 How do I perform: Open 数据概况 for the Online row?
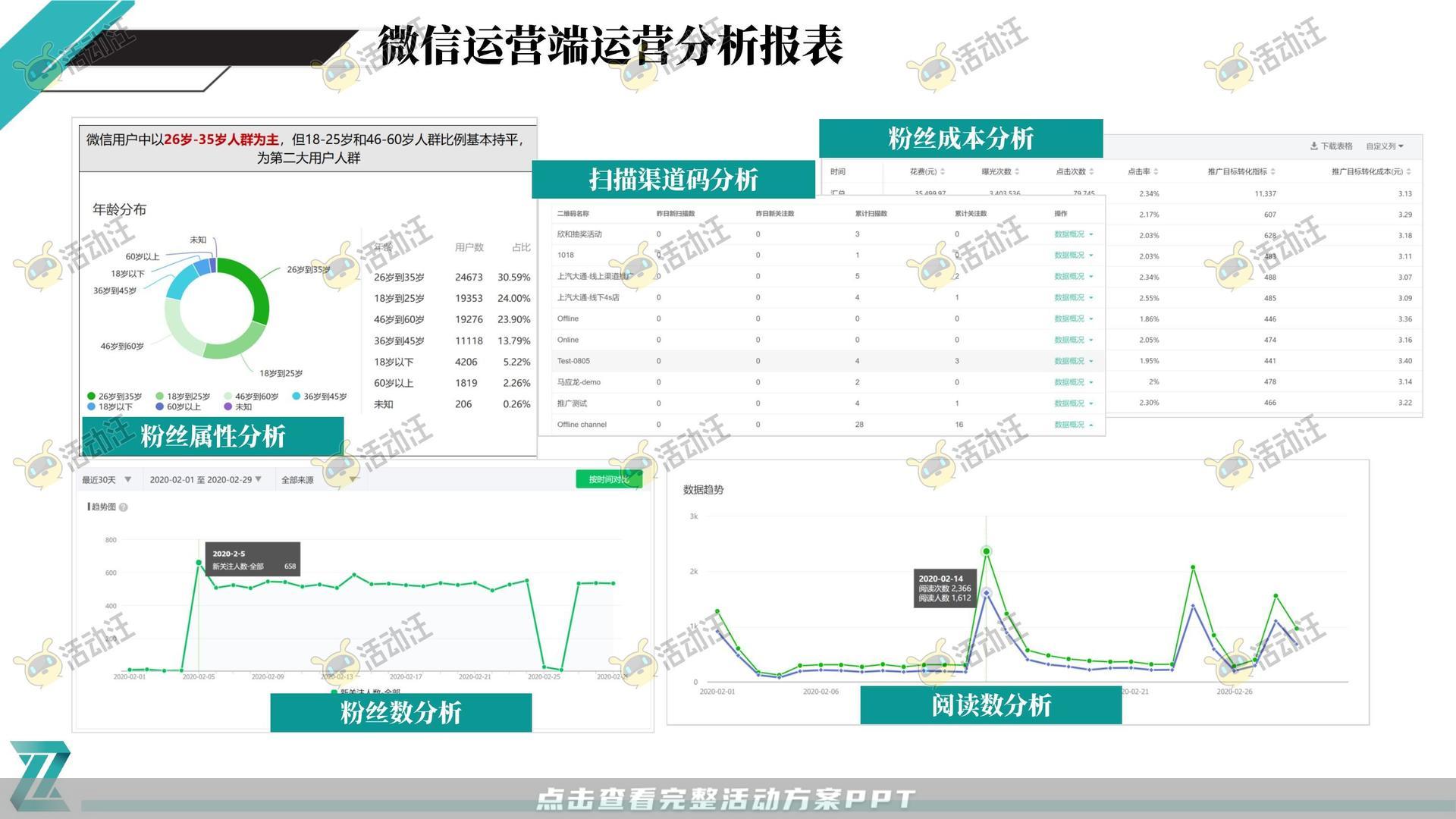1073,340
